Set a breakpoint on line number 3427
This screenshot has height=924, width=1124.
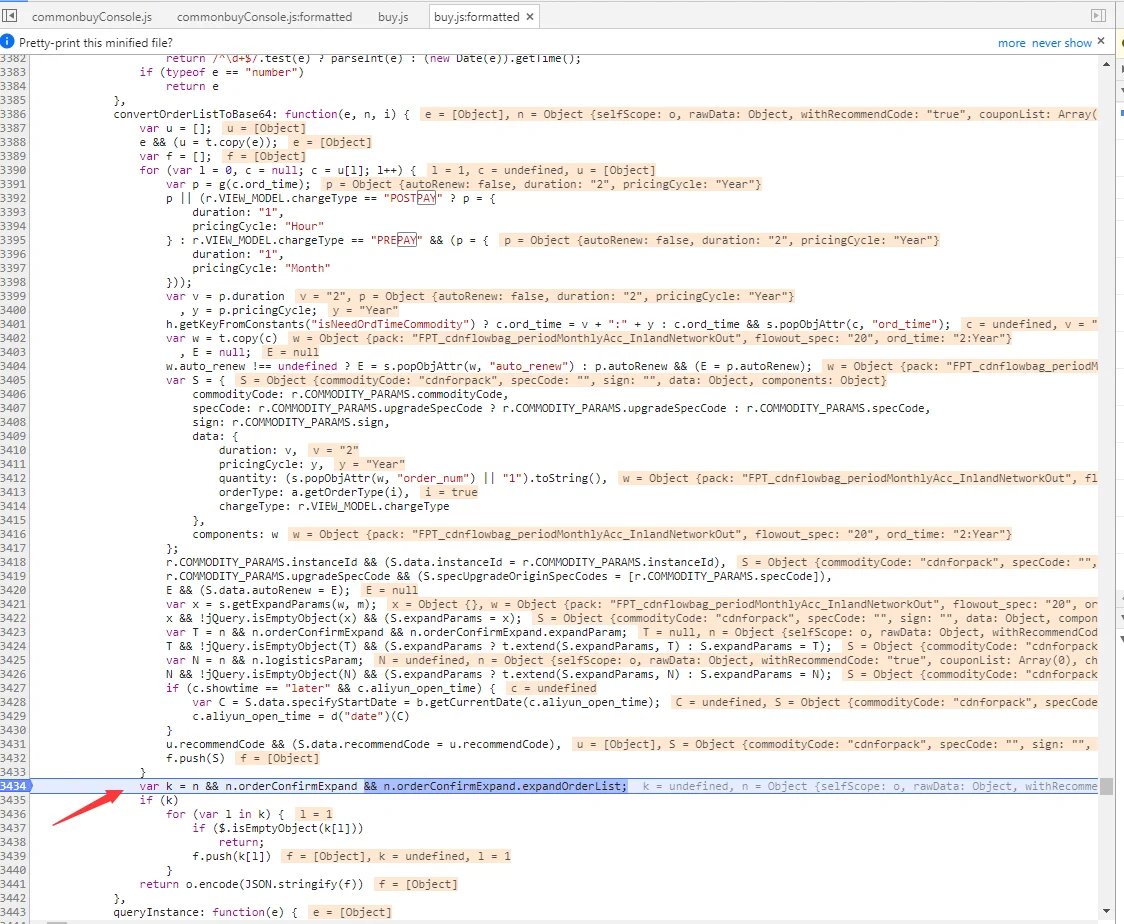pyautogui.click(x=14, y=688)
